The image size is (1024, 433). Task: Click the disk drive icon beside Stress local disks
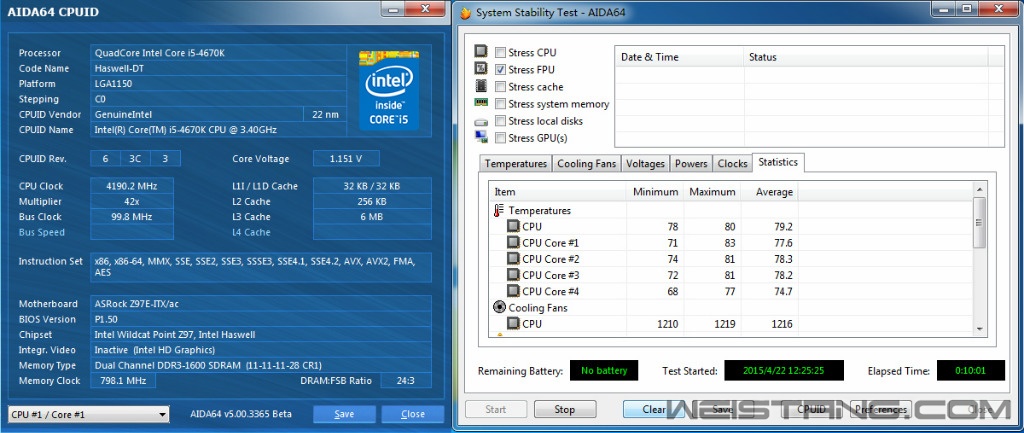tap(481, 121)
